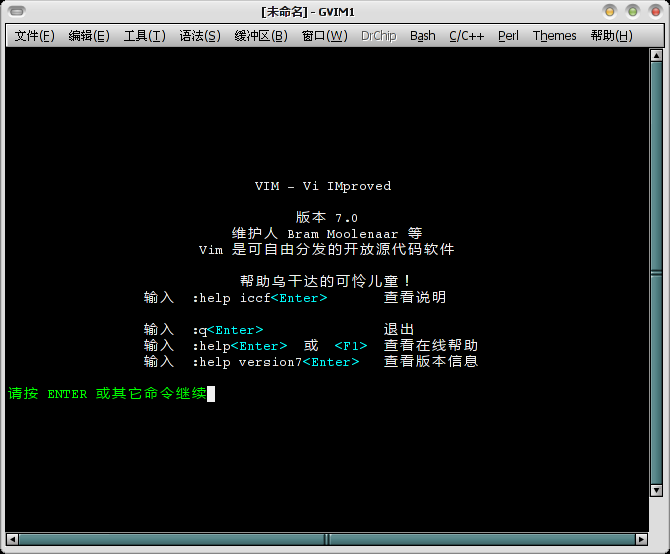
Task: Open the 缓冲区(B) menu
Action: point(261,36)
